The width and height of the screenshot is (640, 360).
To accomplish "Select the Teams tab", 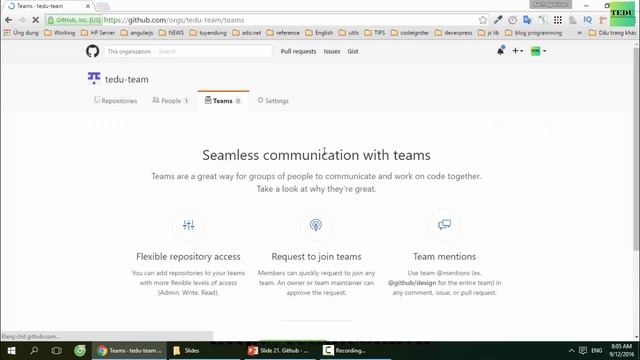I will (x=223, y=100).
